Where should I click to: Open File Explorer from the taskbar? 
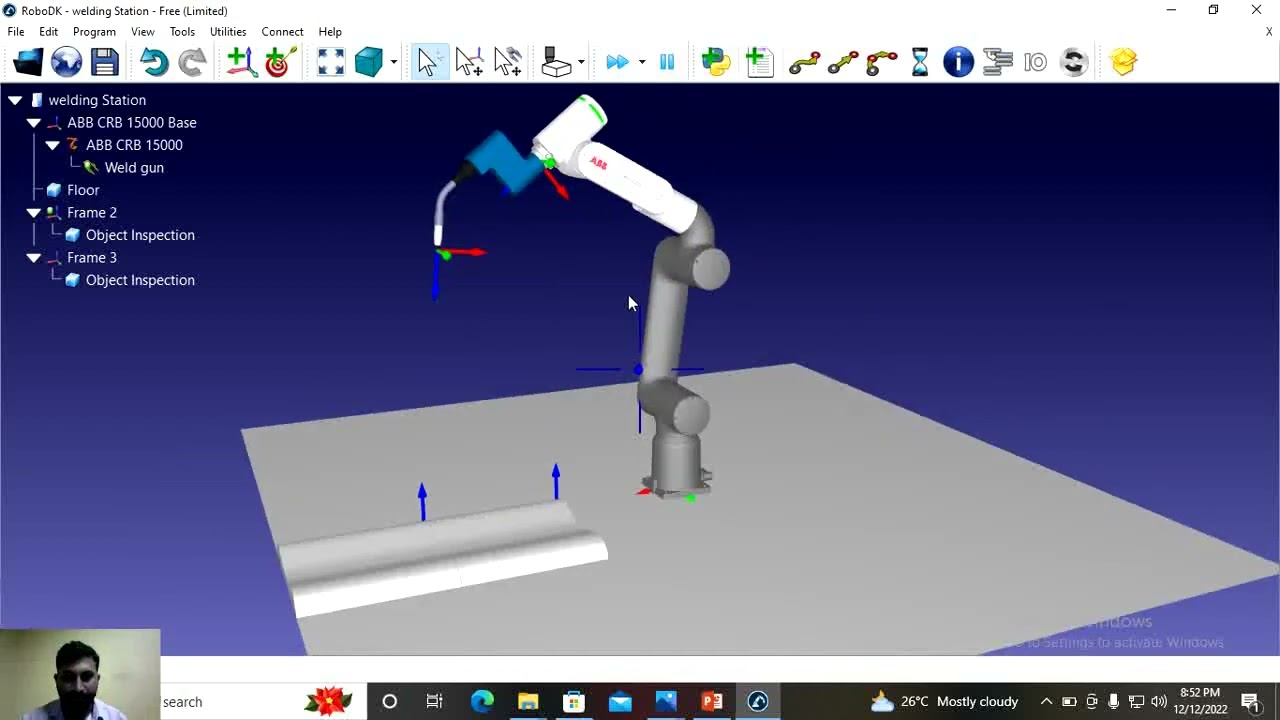point(528,701)
